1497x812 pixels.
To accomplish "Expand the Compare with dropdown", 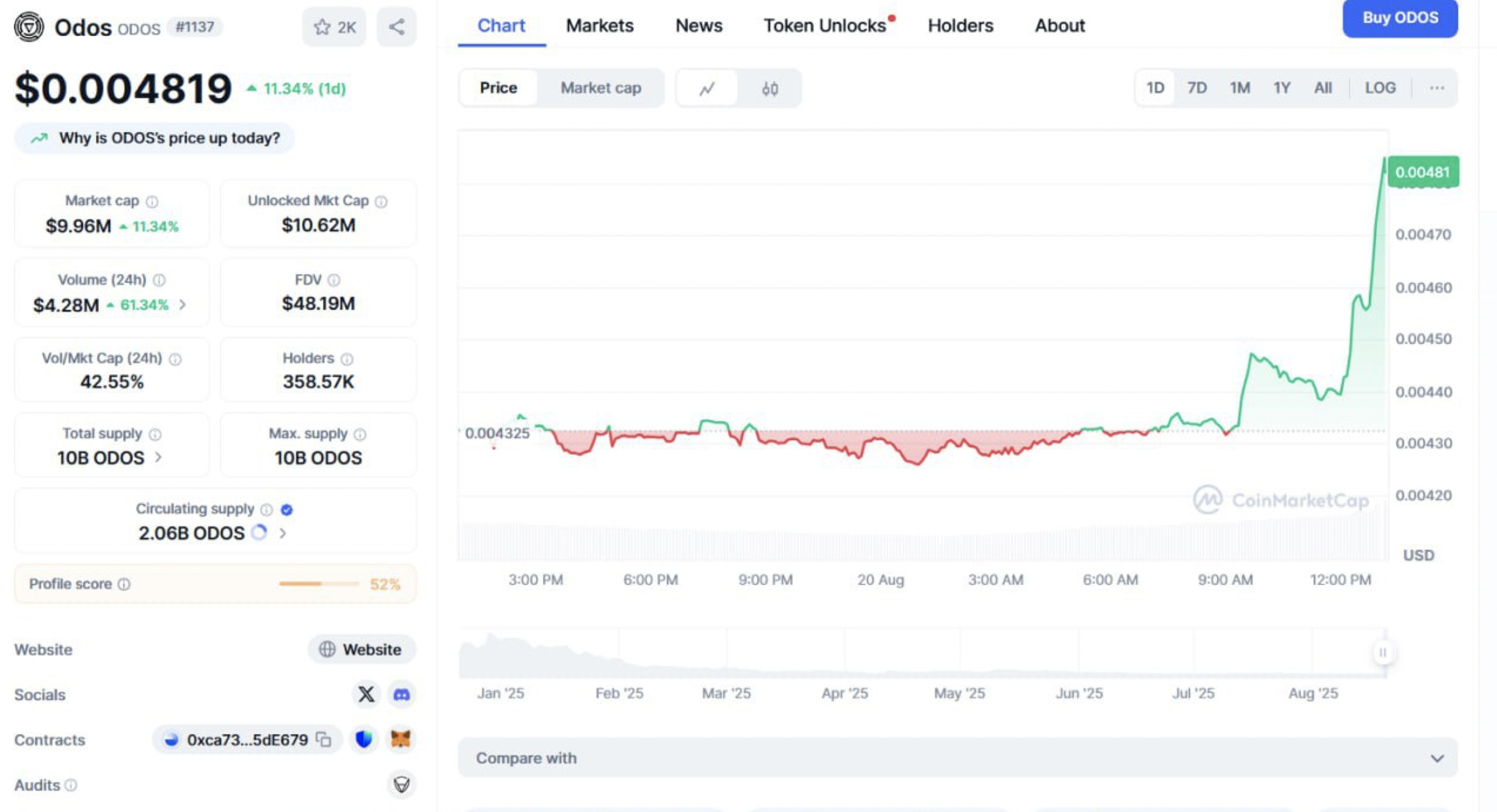I will (1437, 758).
